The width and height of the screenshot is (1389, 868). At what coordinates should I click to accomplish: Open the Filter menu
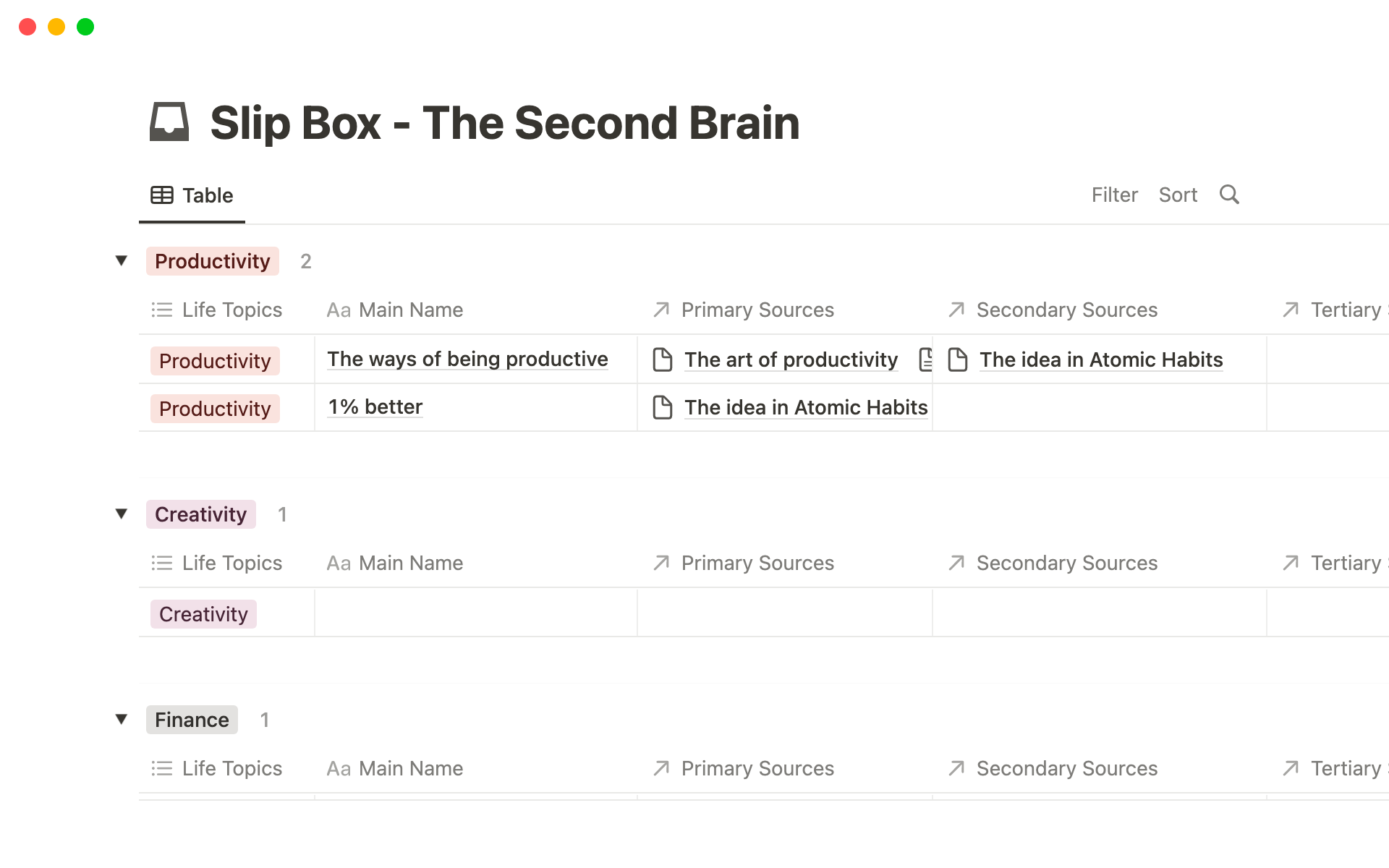(x=1114, y=195)
